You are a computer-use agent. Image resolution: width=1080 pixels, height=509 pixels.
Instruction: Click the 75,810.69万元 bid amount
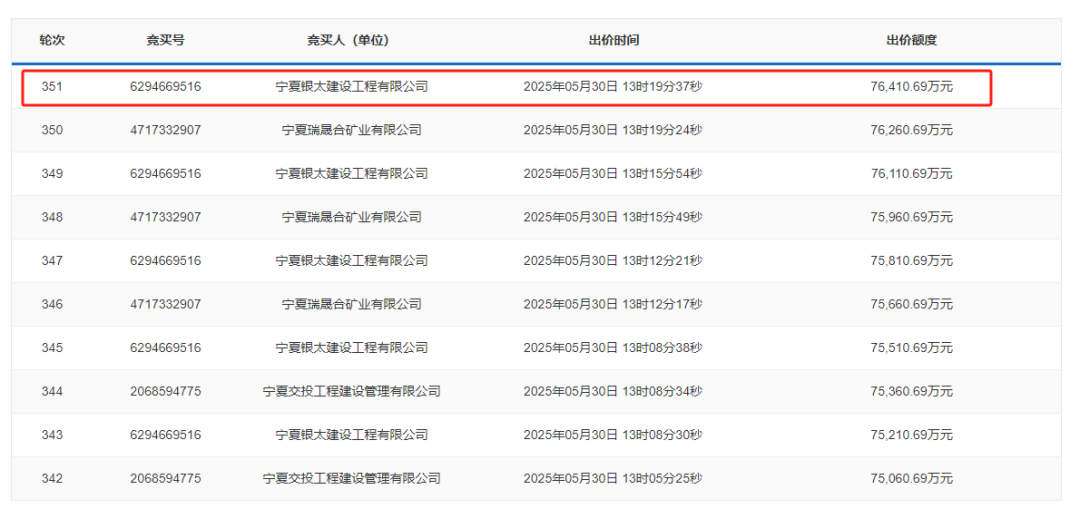(x=911, y=261)
